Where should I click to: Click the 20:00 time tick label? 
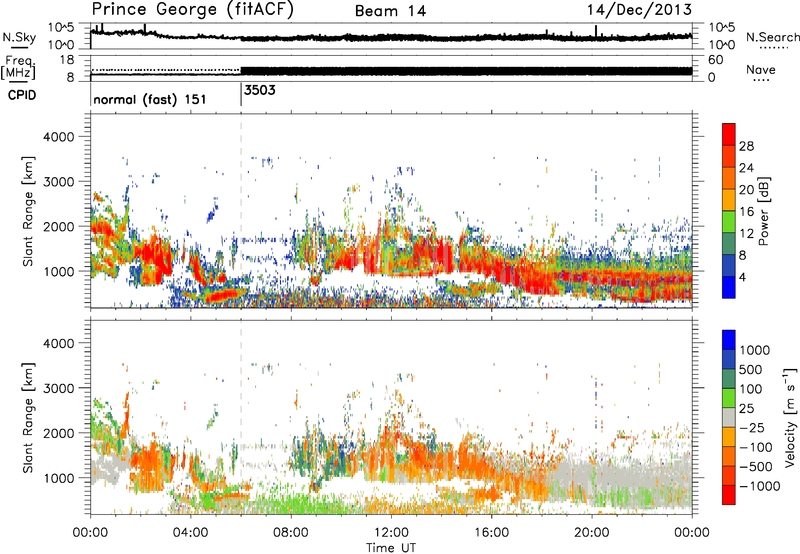click(592, 533)
